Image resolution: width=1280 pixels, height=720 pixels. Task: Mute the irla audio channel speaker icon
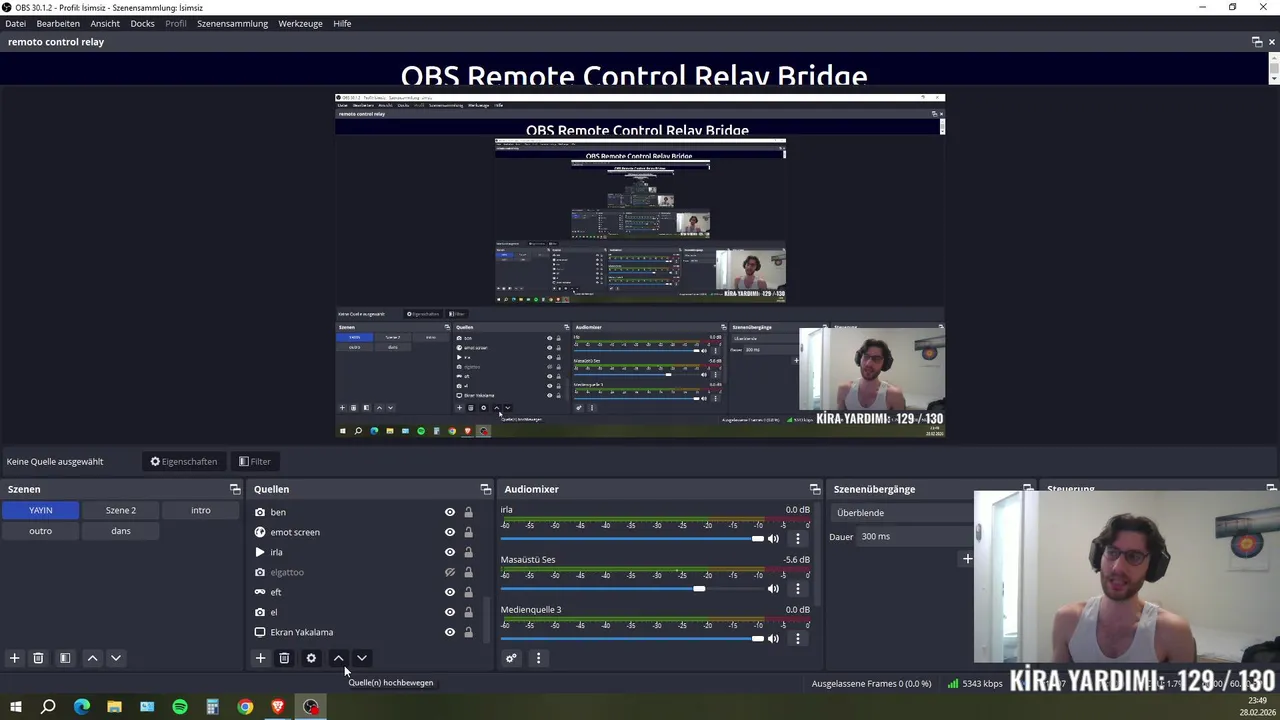pos(773,539)
